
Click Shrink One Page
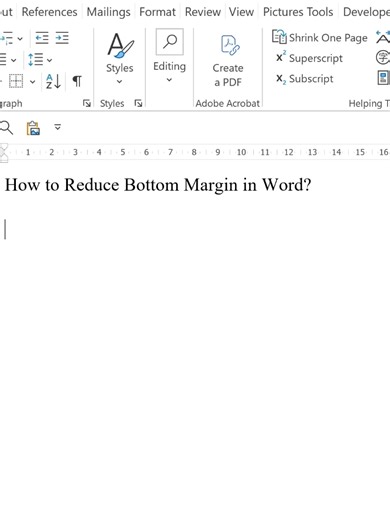point(320,38)
